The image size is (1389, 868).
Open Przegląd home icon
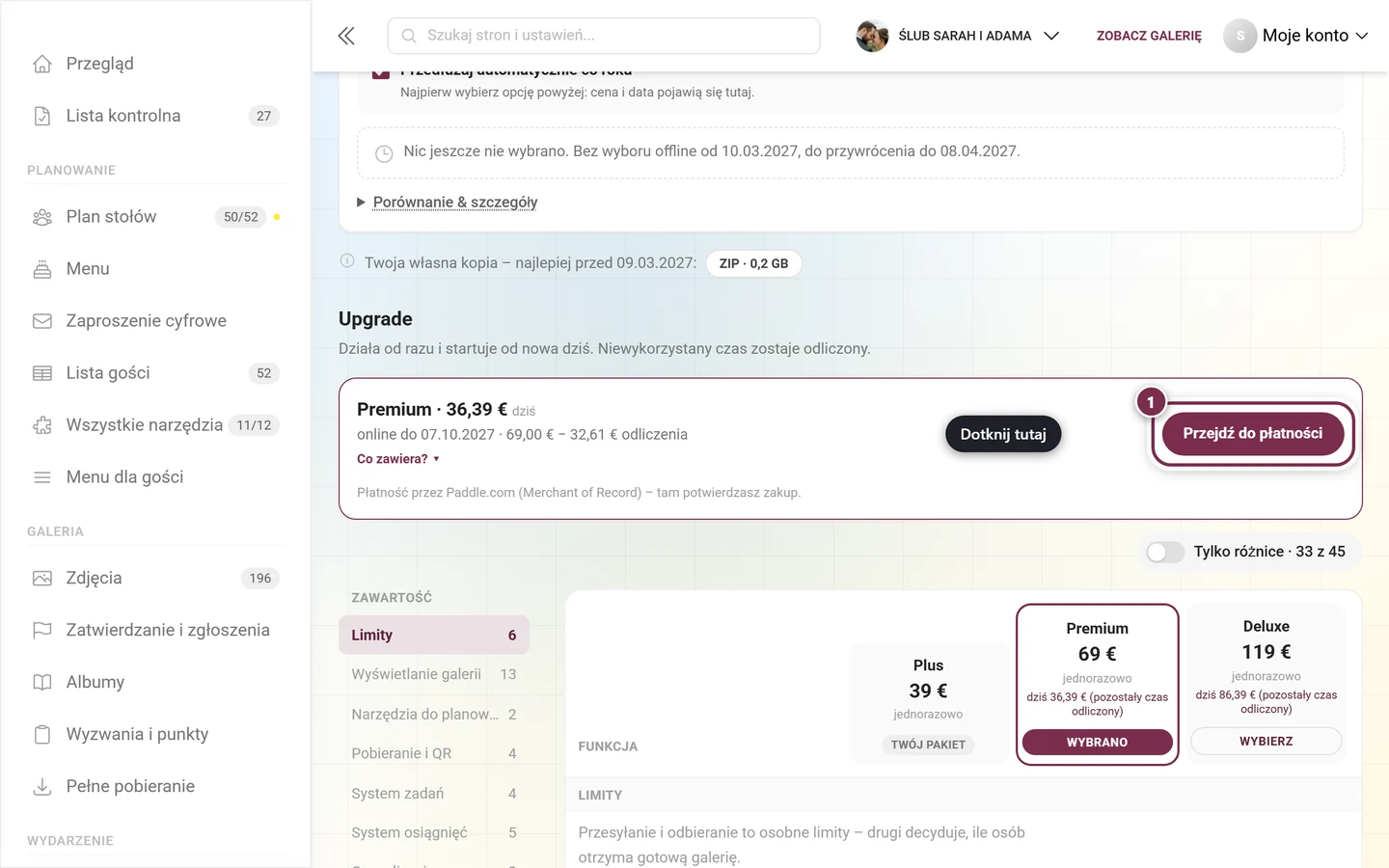pyautogui.click(x=42, y=64)
